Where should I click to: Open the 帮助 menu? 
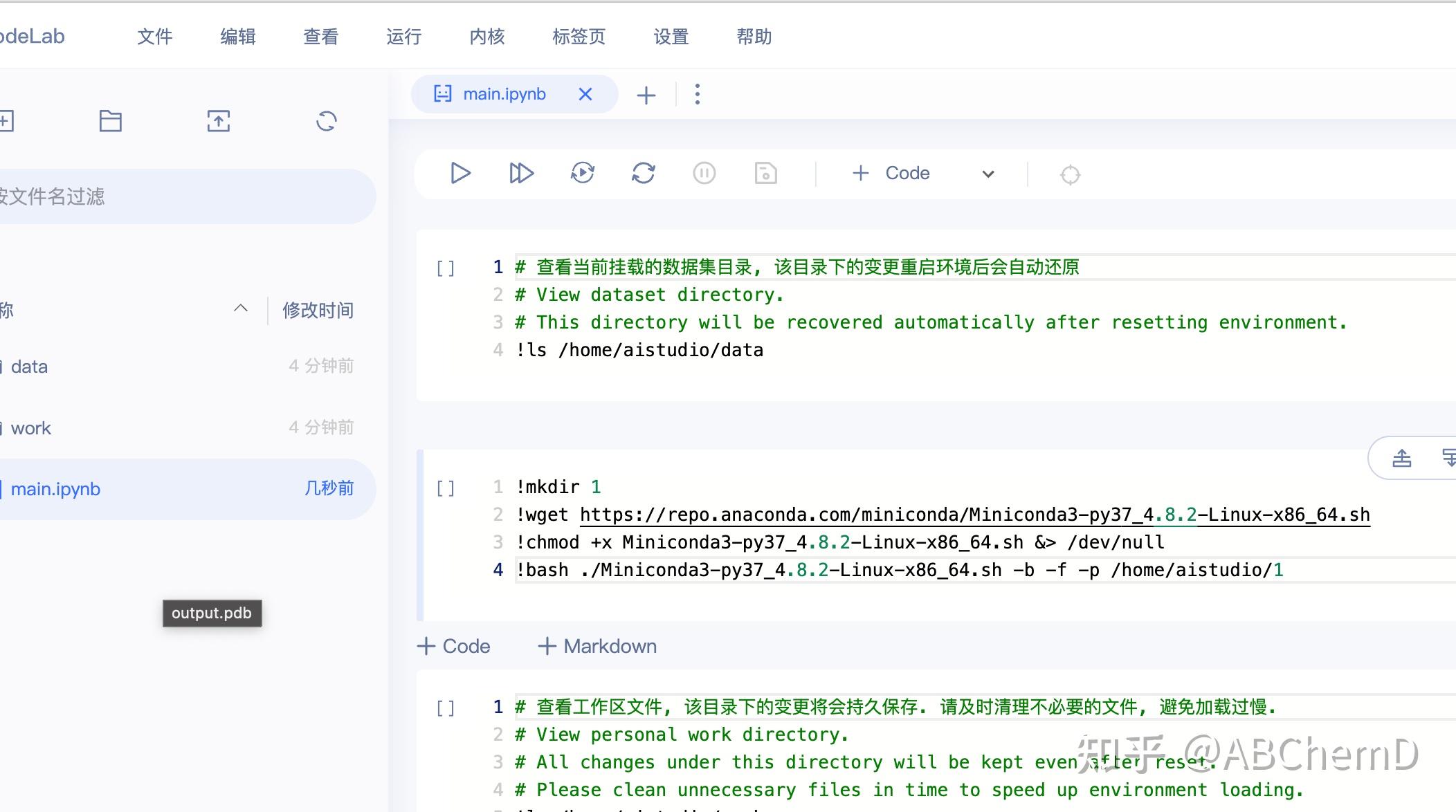point(754,37)
